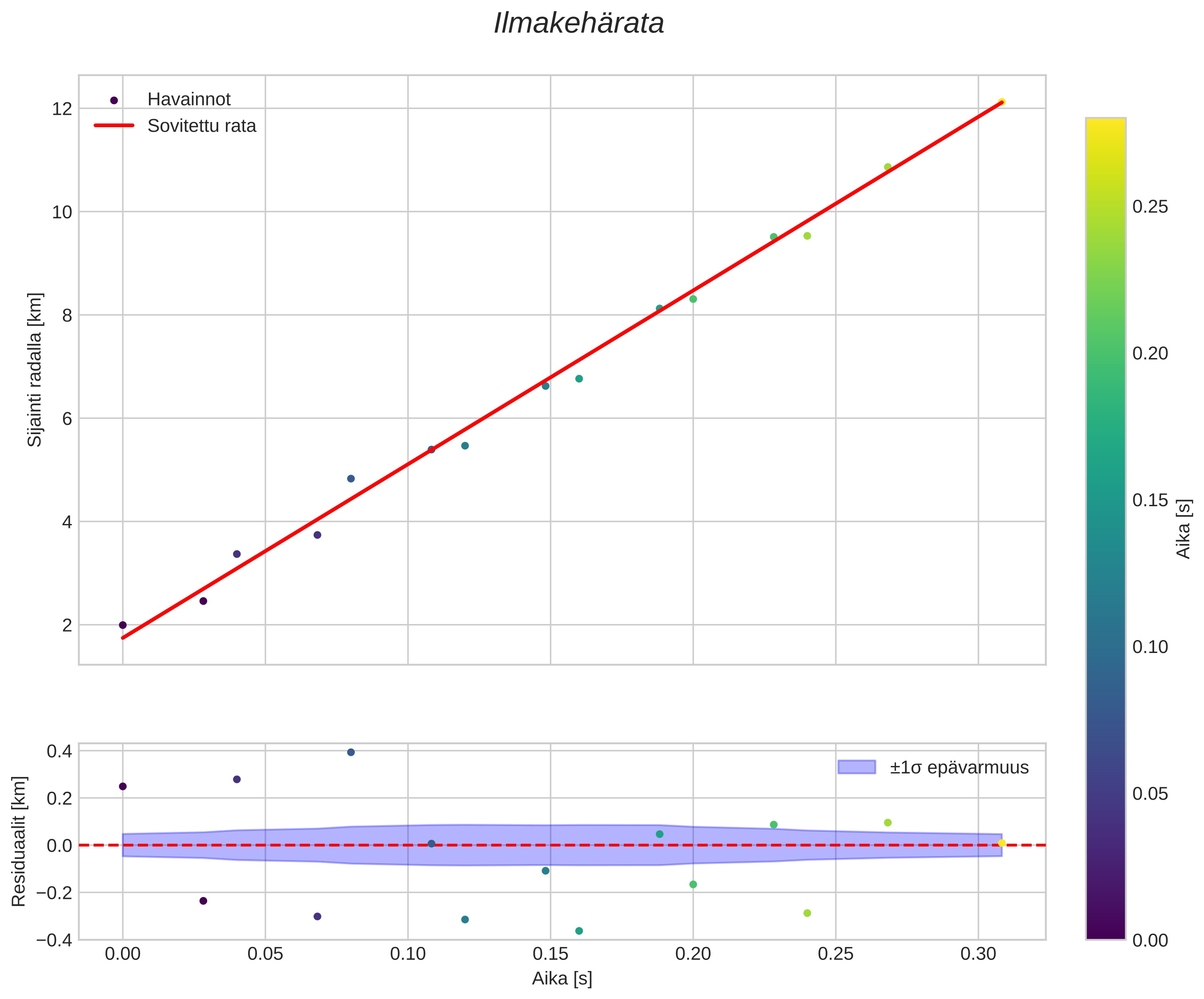Click the Ilmakehärata chart title

(578, 24)
